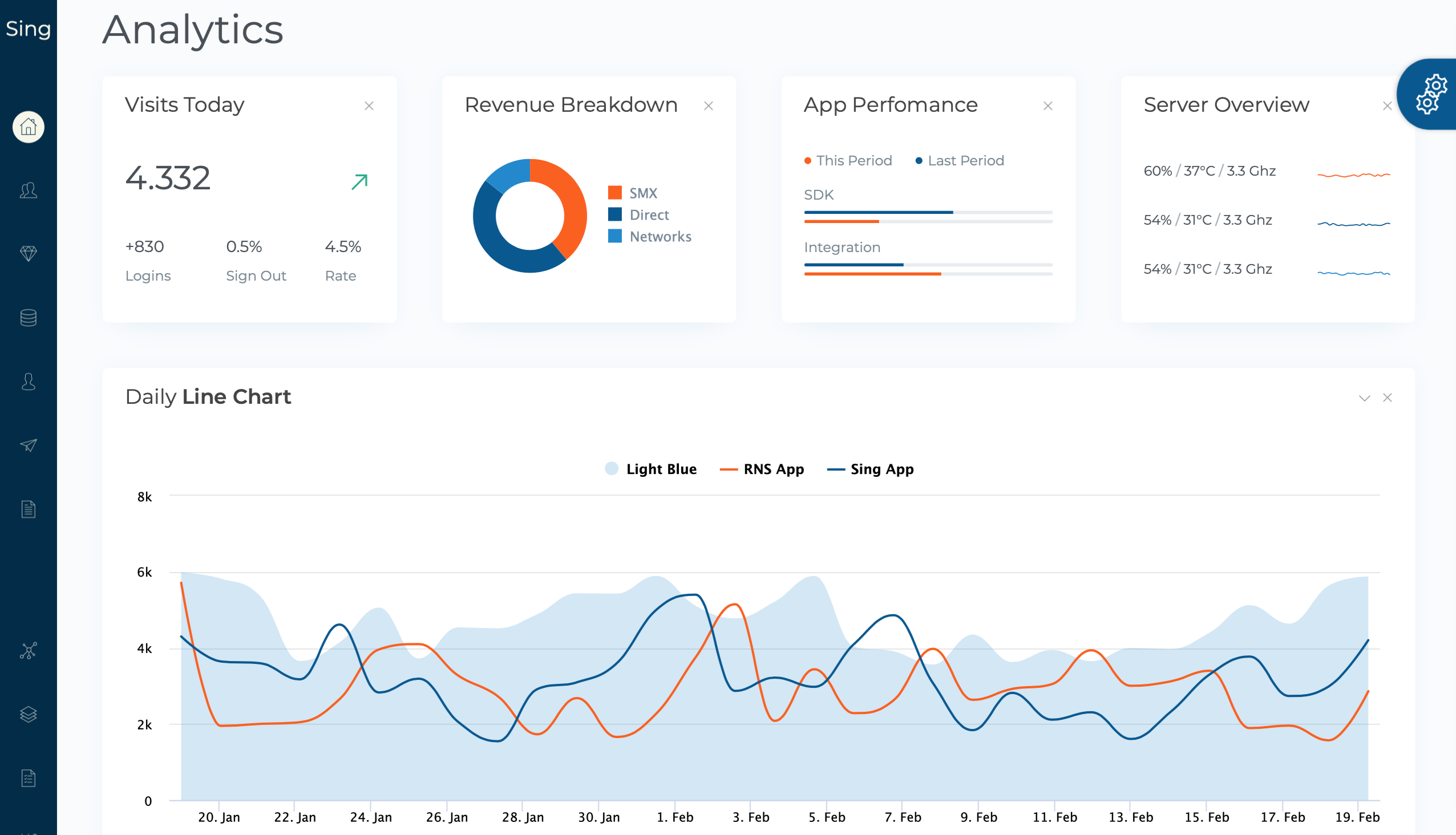This screenshot has height=835, width=1456.
Task: Open the network nodes sidebar icon
Action: [x=28, y=651]
